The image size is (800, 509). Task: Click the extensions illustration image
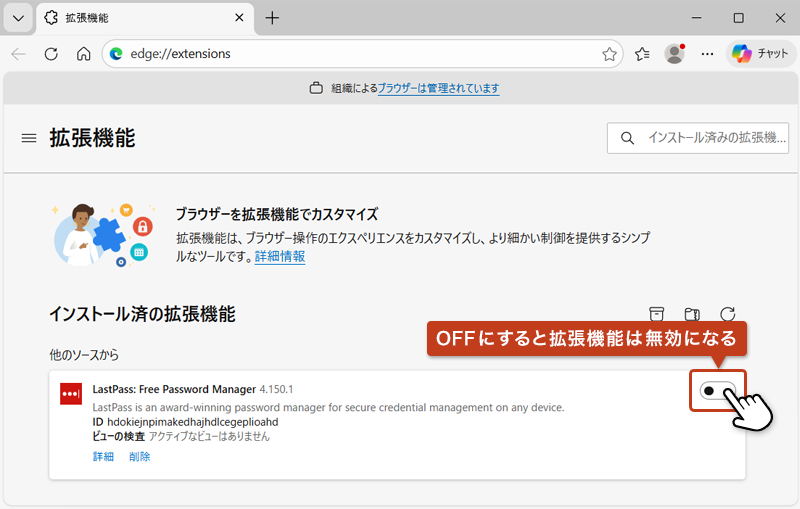[x=104, y=235]
